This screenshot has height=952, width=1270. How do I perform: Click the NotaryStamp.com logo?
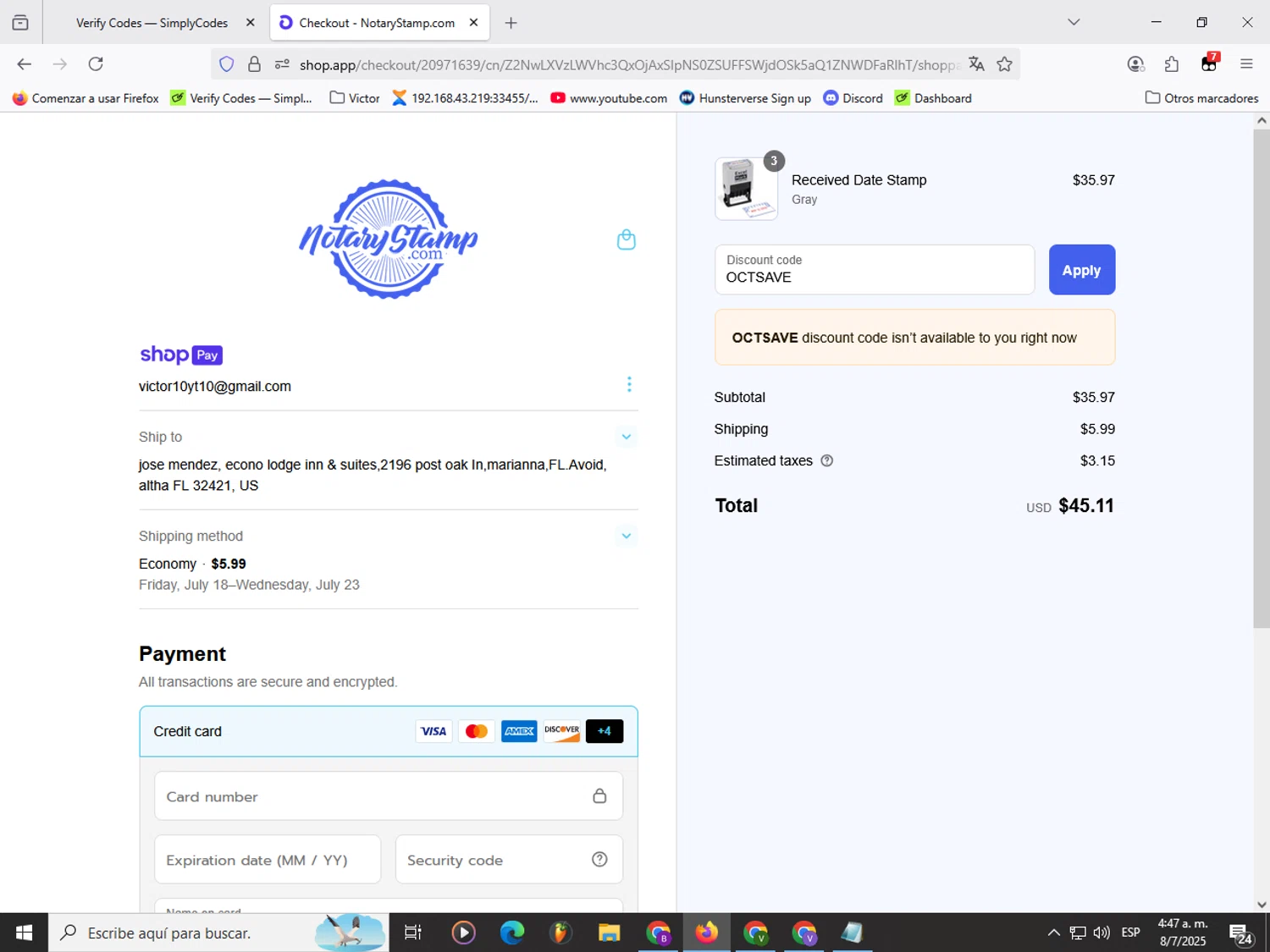389,239
